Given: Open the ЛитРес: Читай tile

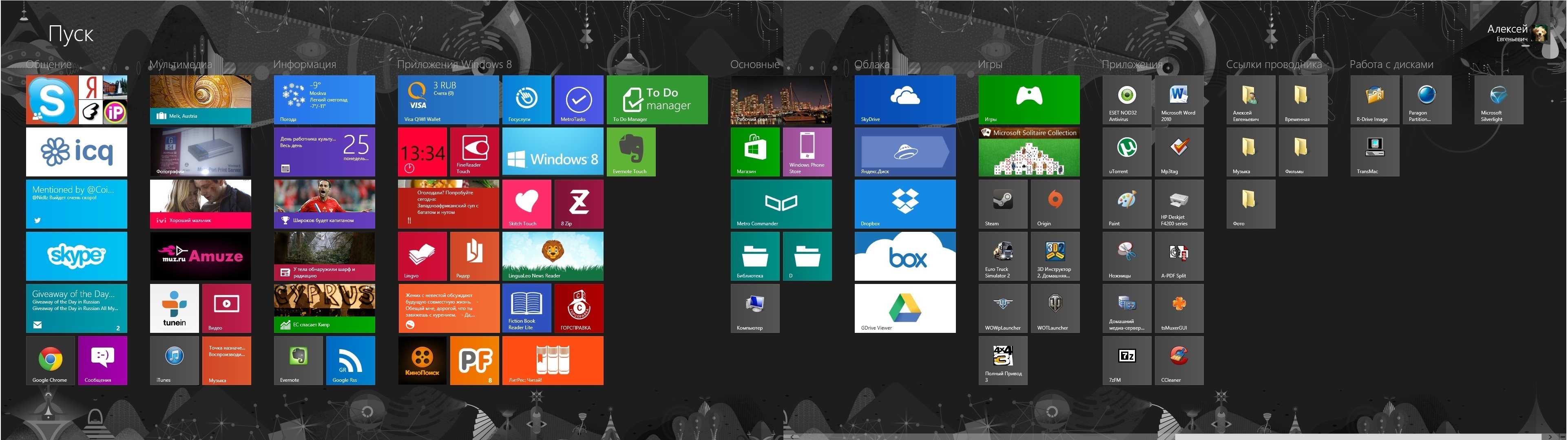Looking at the screenshot, I should pyautogui.click(x=553, y=361).
